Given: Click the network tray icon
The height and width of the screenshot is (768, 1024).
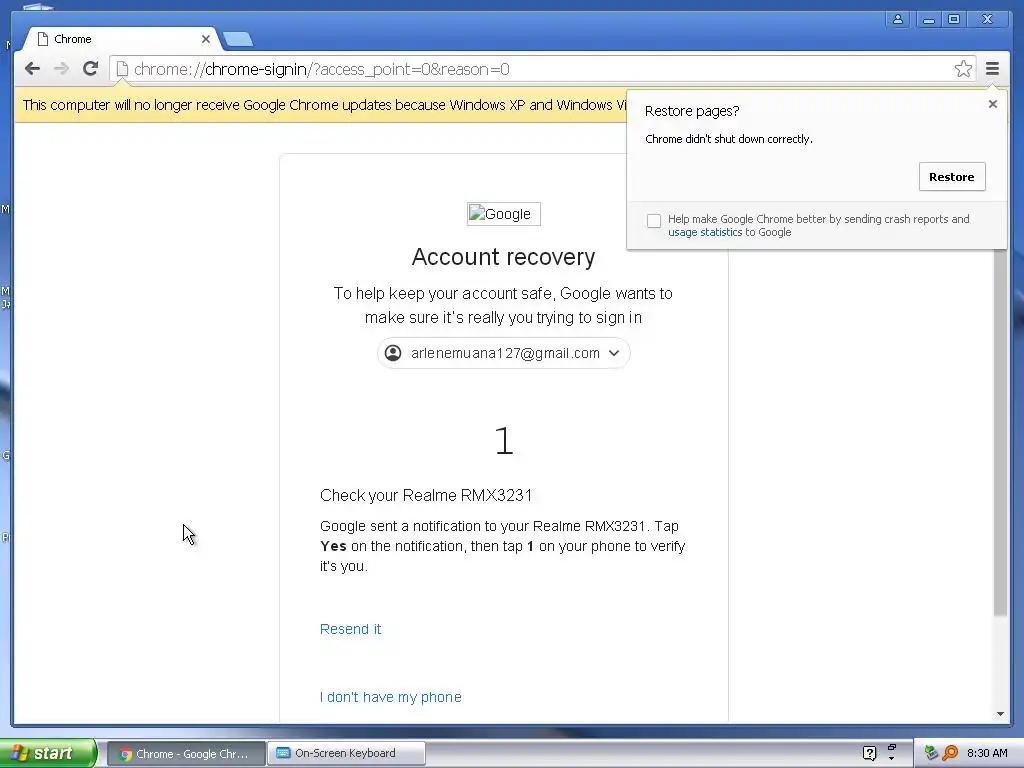Looking at the screenshot, I should [x=931, y=753].
